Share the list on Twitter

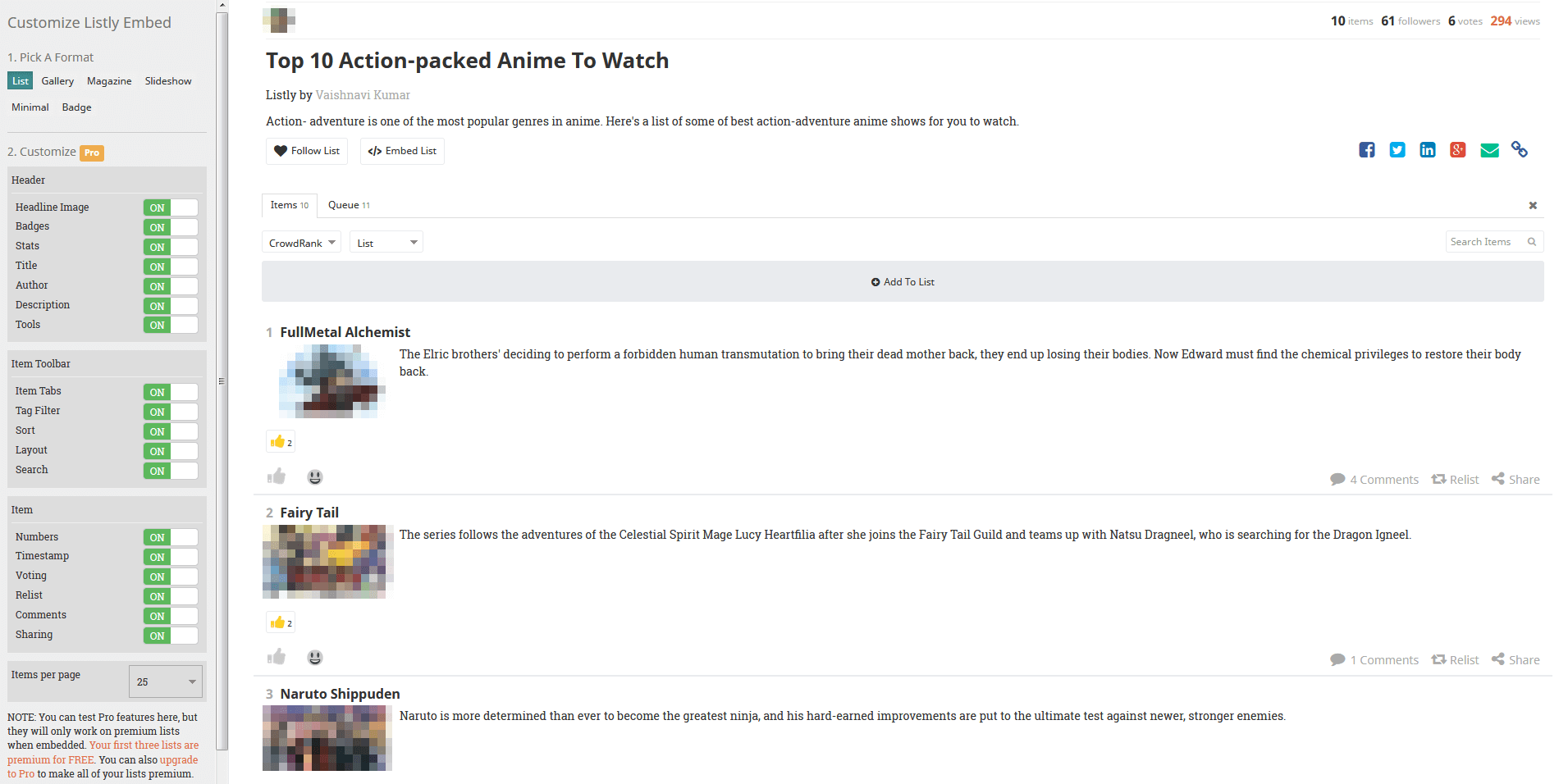pos(1397,150)
